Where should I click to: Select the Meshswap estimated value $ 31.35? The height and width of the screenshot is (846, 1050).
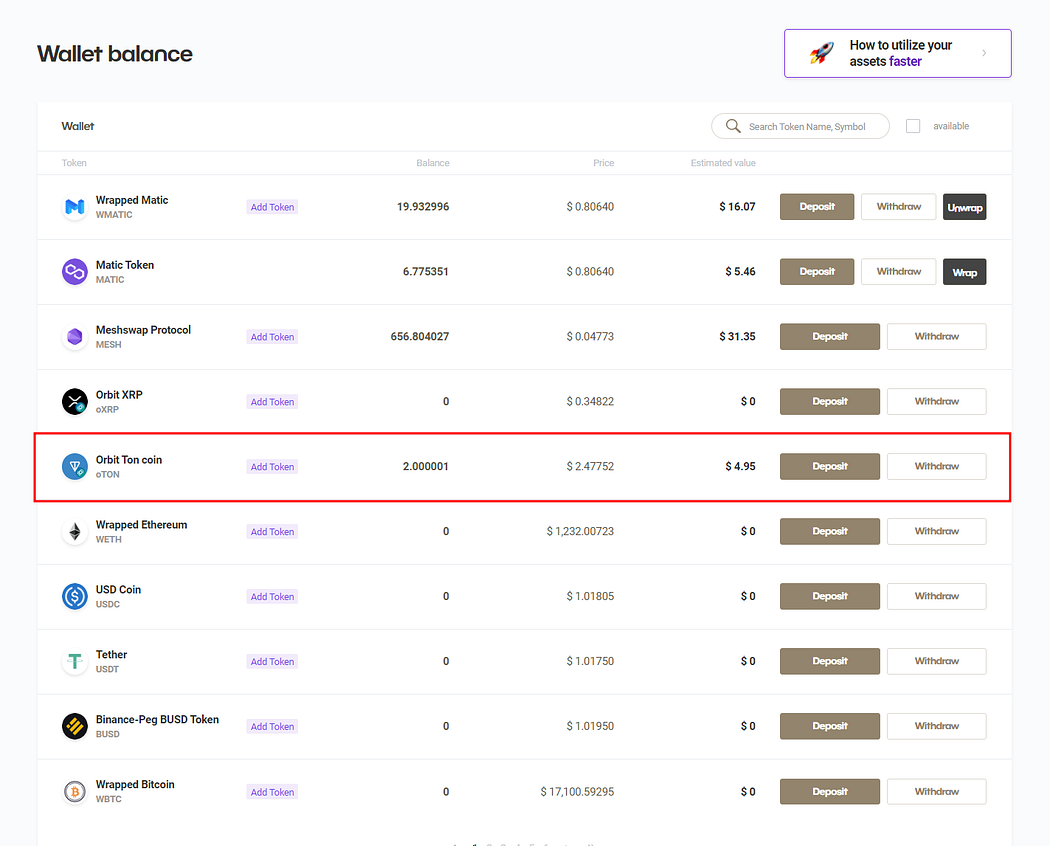[x=737, y=337]
